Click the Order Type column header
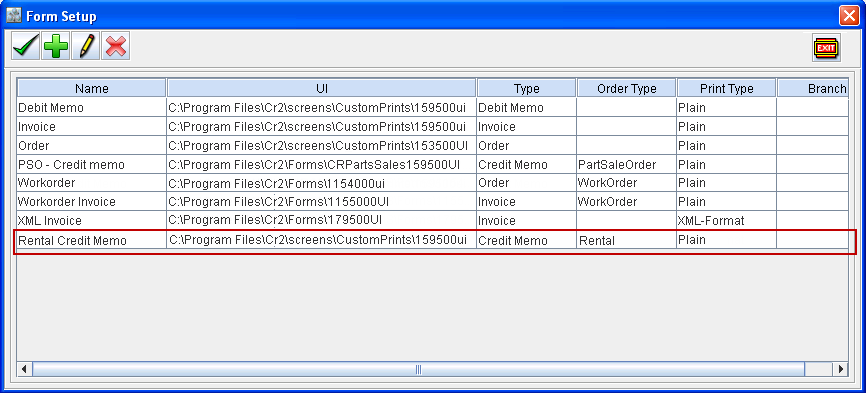This screenshot has height=393, width=866. tap(627, 88)
